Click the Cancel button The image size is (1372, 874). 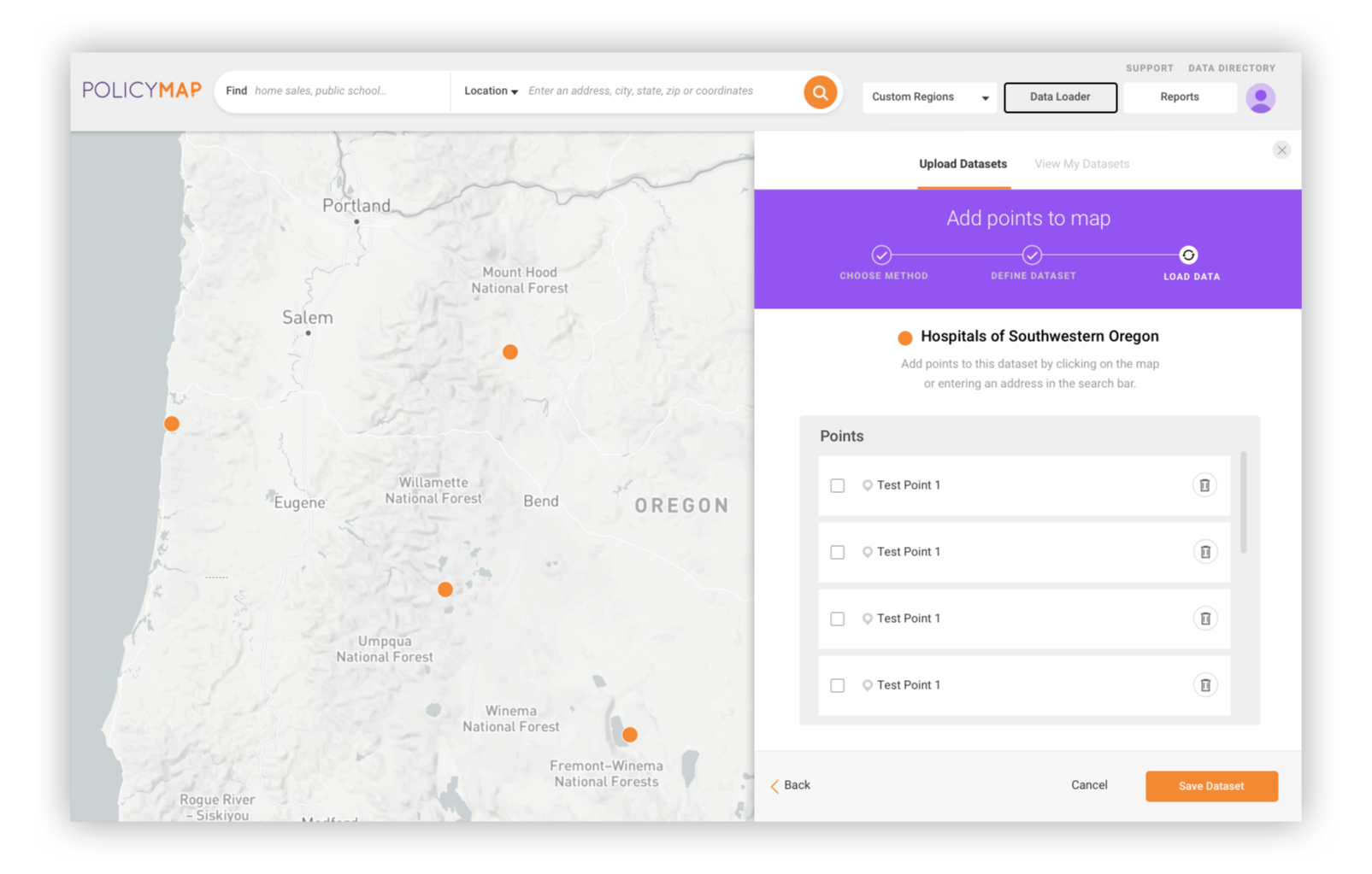tap(1089, 785)
